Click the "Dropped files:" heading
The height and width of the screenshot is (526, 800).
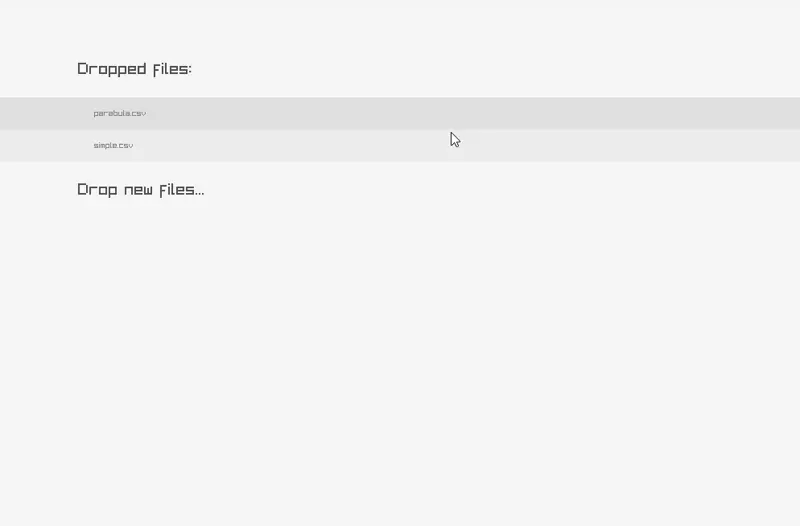pyautogui.click(x=134, y=69)
